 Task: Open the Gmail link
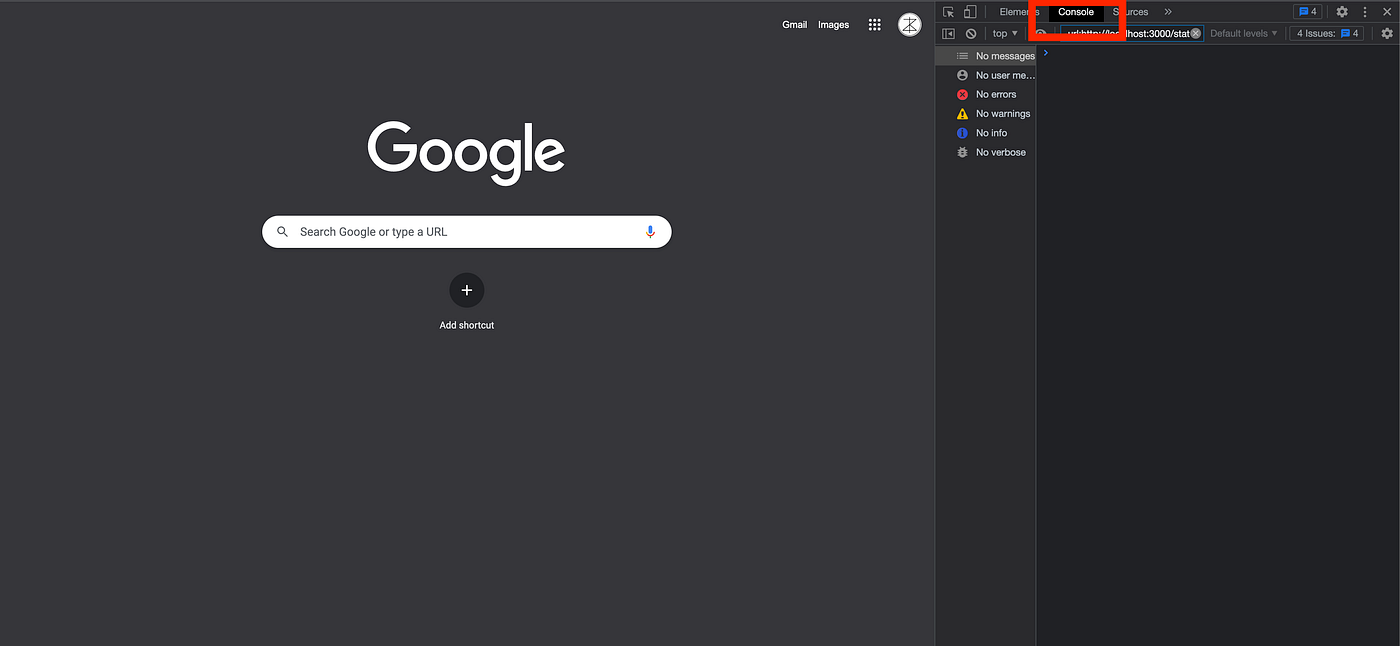pos(794,25)
